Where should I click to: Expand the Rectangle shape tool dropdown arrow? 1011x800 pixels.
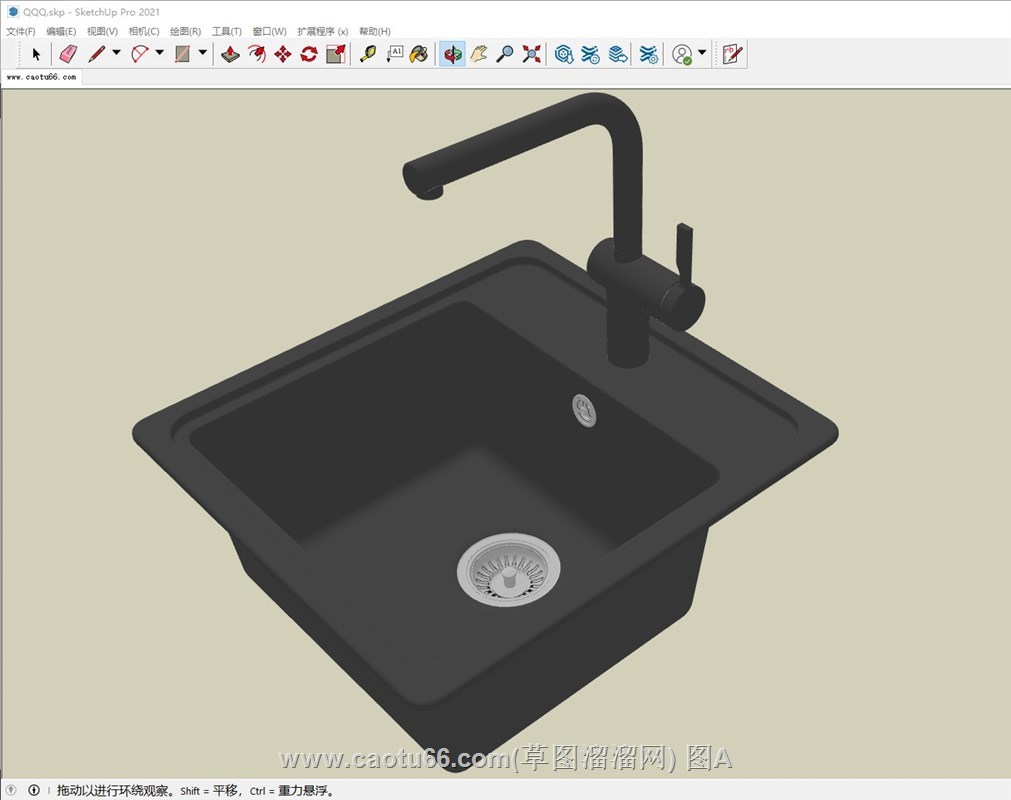pyautogui.click(x=203, y=53)
